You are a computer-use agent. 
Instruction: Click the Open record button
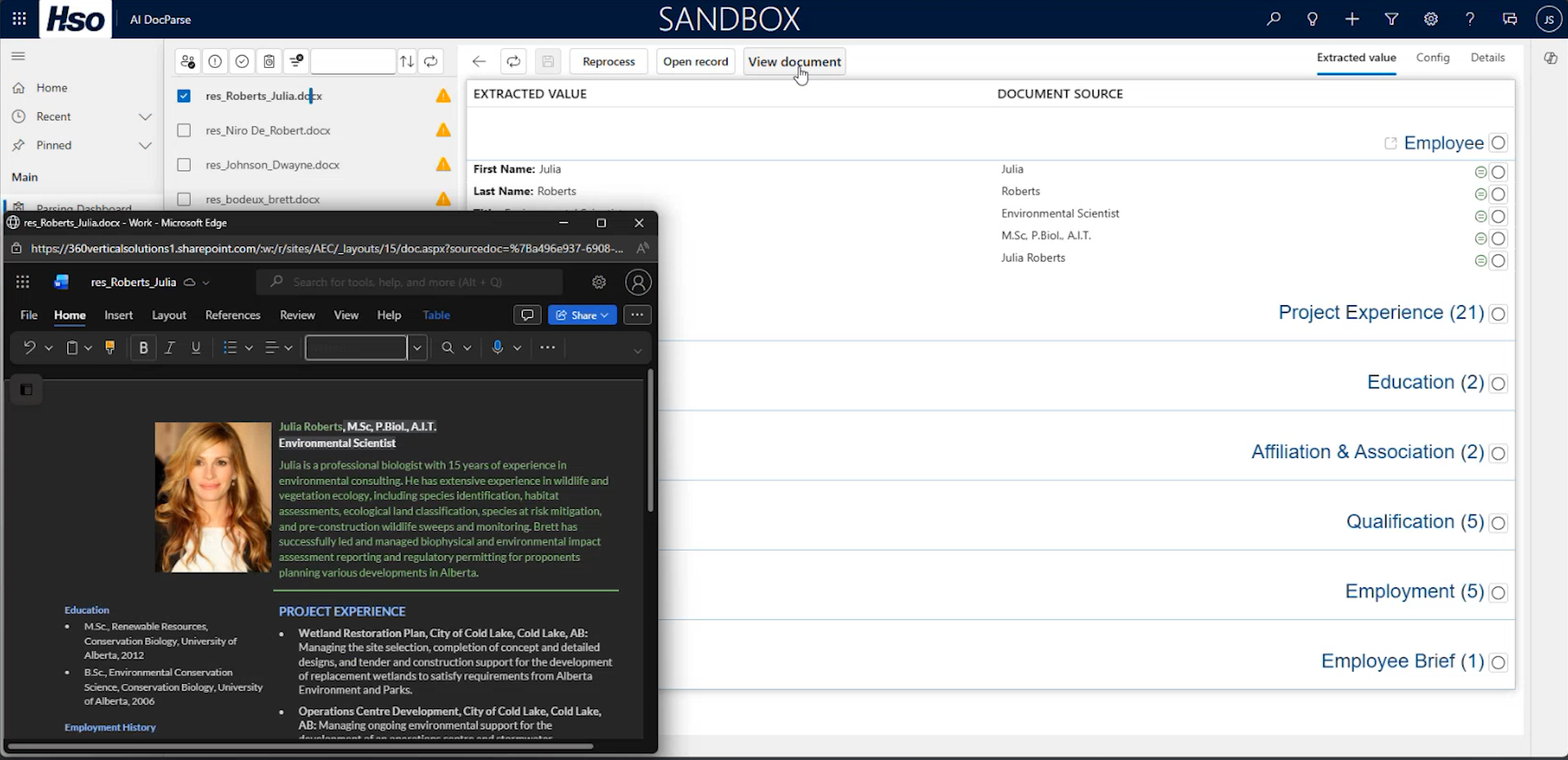[695, 61]
